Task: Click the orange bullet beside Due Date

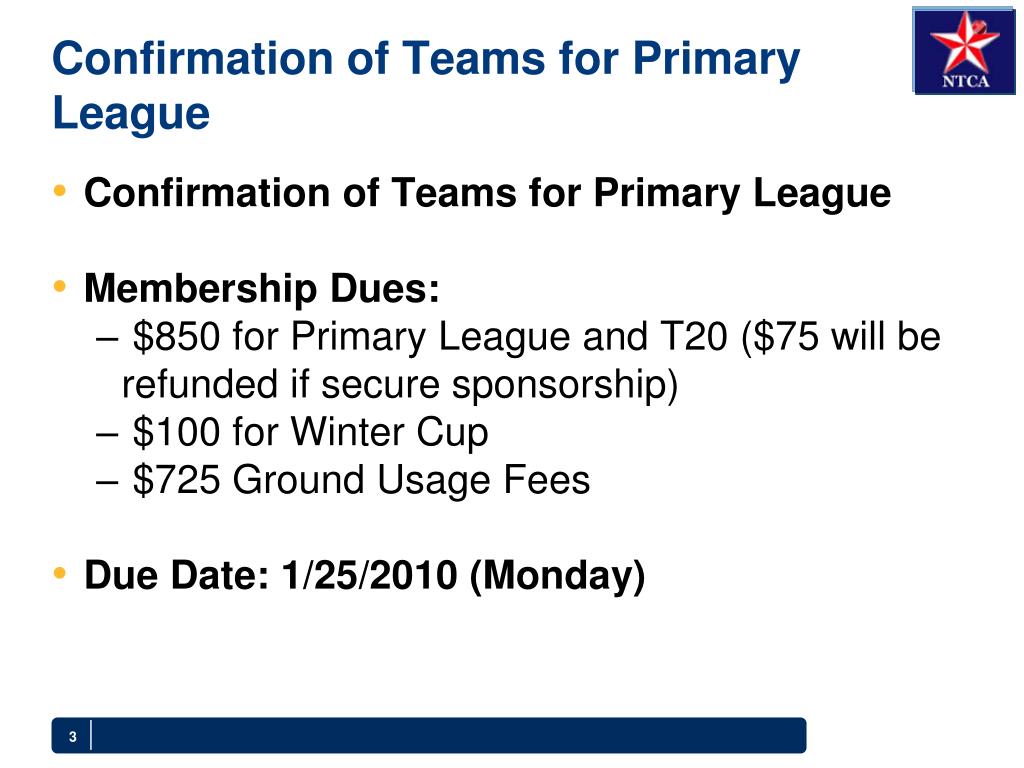Action: pos(60,573)
